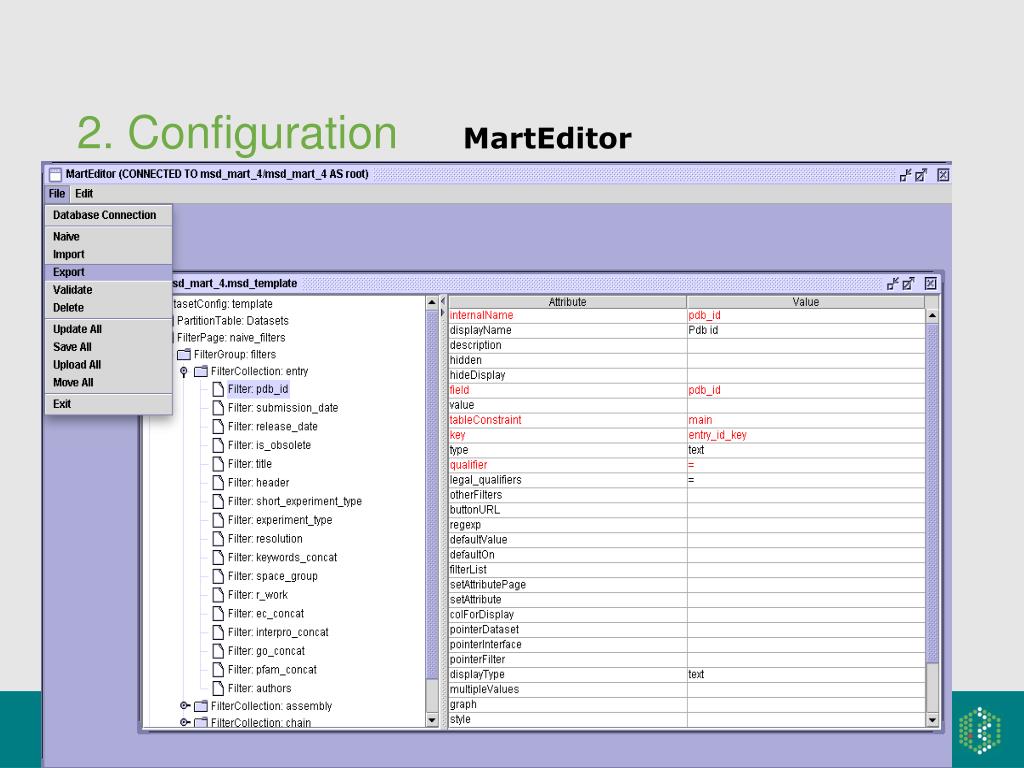Viewport: 1024px width, 768px height.
Task: Select Filter: keywords_concat node
Action: tap(282, 558)
